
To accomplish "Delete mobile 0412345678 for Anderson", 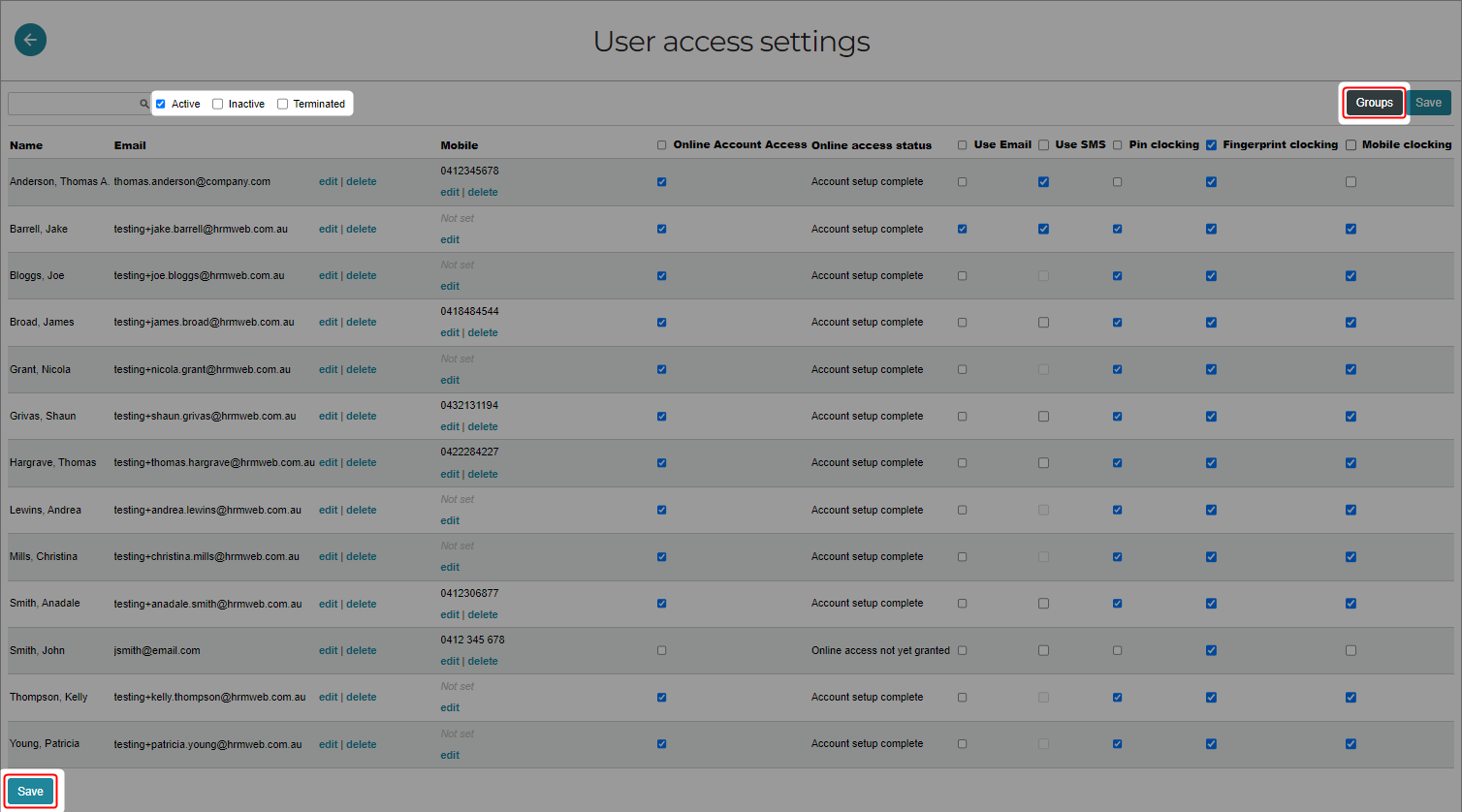I will 483,193.
